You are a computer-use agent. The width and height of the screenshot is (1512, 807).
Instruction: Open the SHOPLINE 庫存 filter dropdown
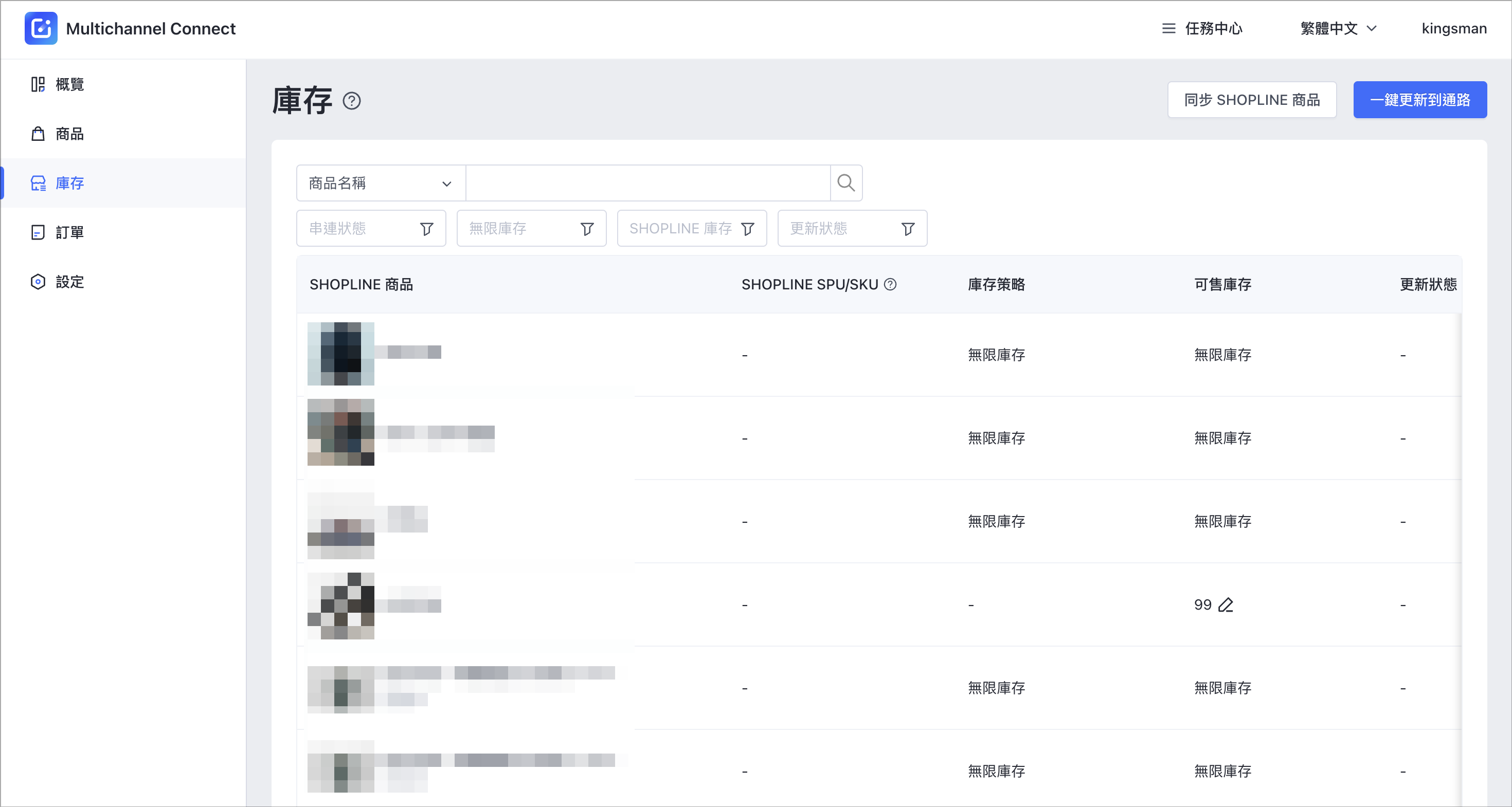692,228
